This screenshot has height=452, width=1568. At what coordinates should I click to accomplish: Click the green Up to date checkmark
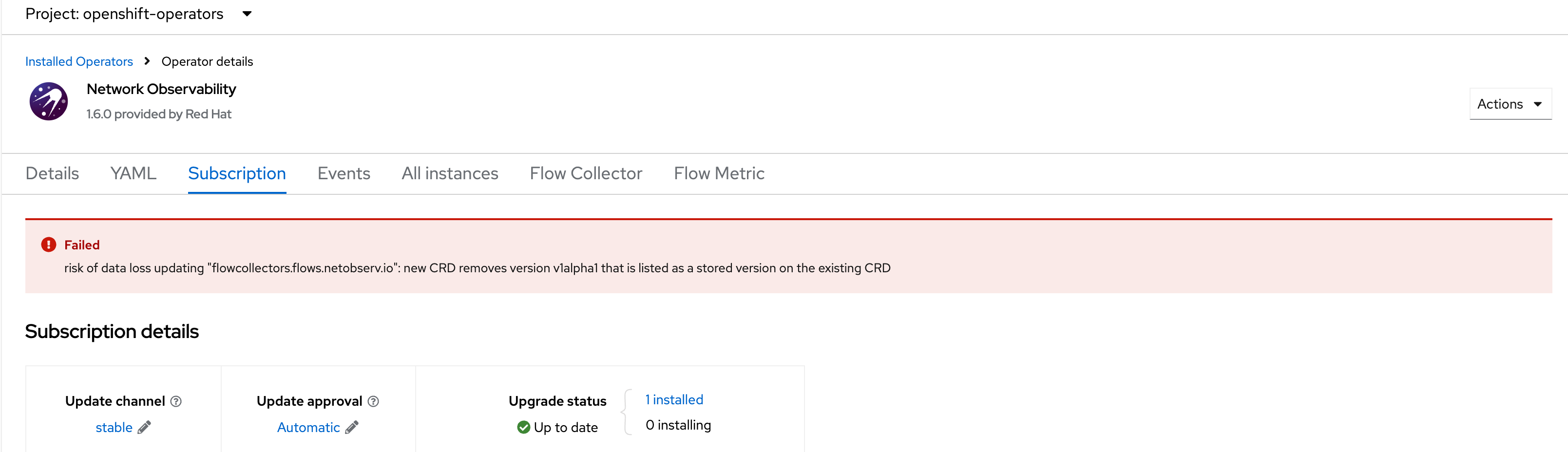click(x=523, y=427)
